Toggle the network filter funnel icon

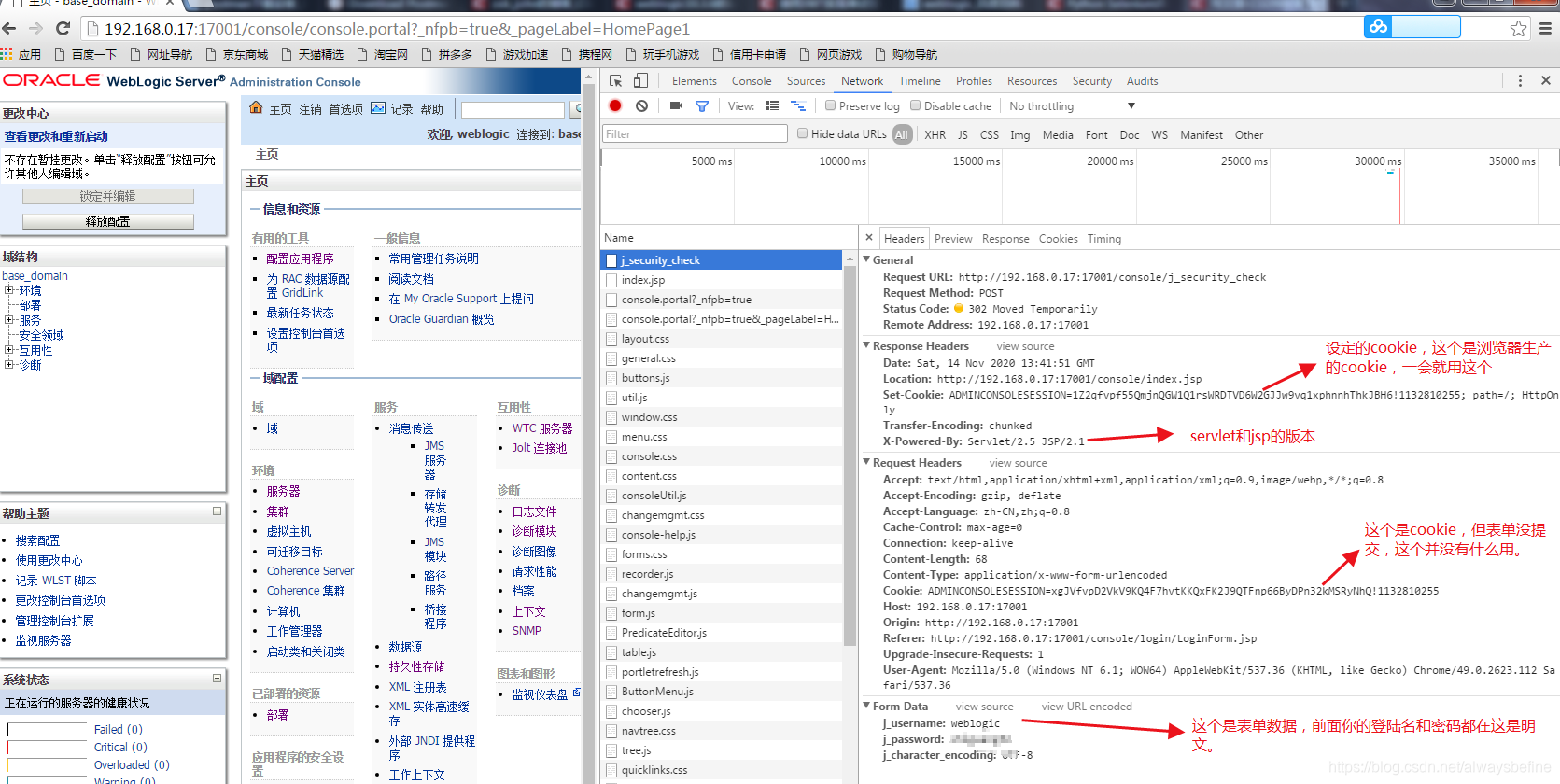702,106
